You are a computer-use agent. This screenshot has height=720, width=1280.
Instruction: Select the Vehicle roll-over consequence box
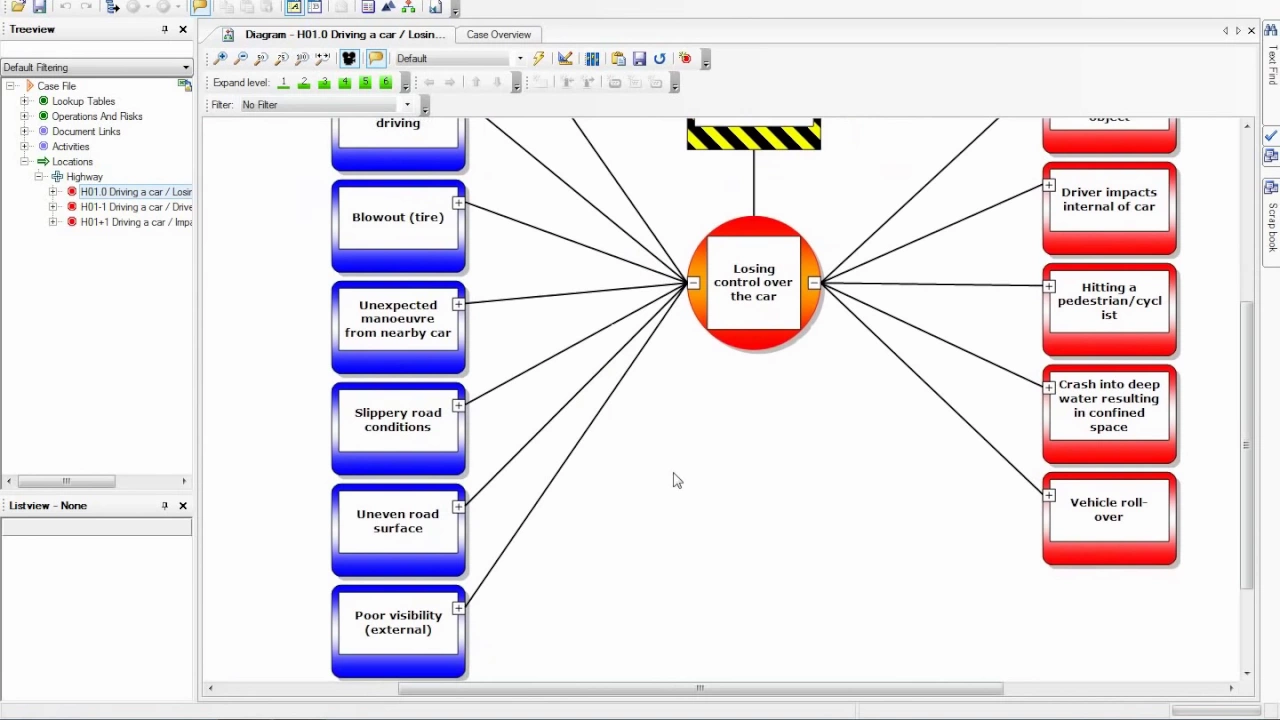click(1109, 519)
